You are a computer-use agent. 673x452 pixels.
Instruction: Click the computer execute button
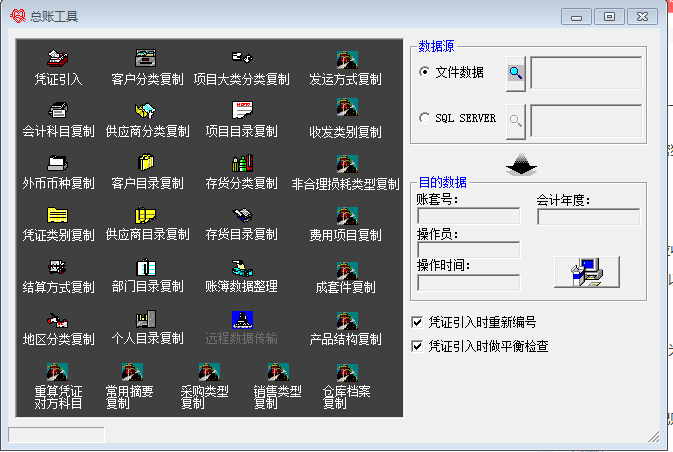[x=587, y=272]
